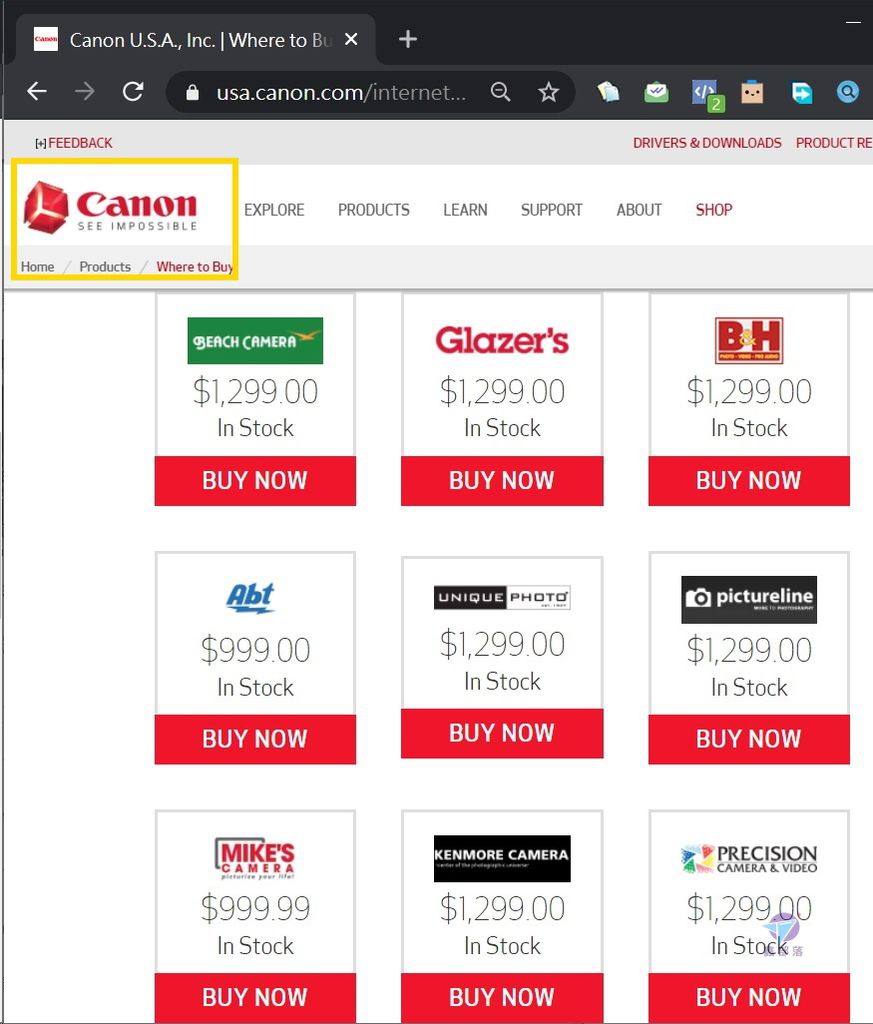Buy now from Pictureline
This screenshot has width=873, height=1024.
tap(749, 739)
